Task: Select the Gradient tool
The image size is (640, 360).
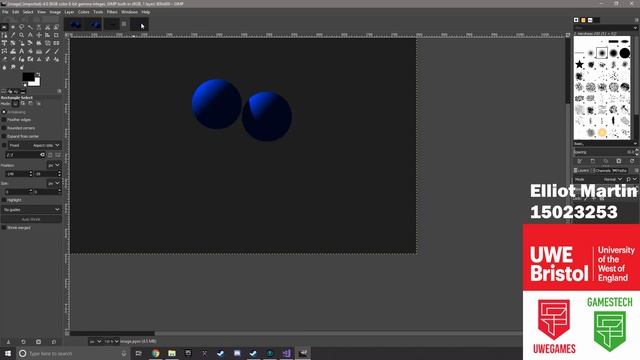Action: click(x=39, y=51)
